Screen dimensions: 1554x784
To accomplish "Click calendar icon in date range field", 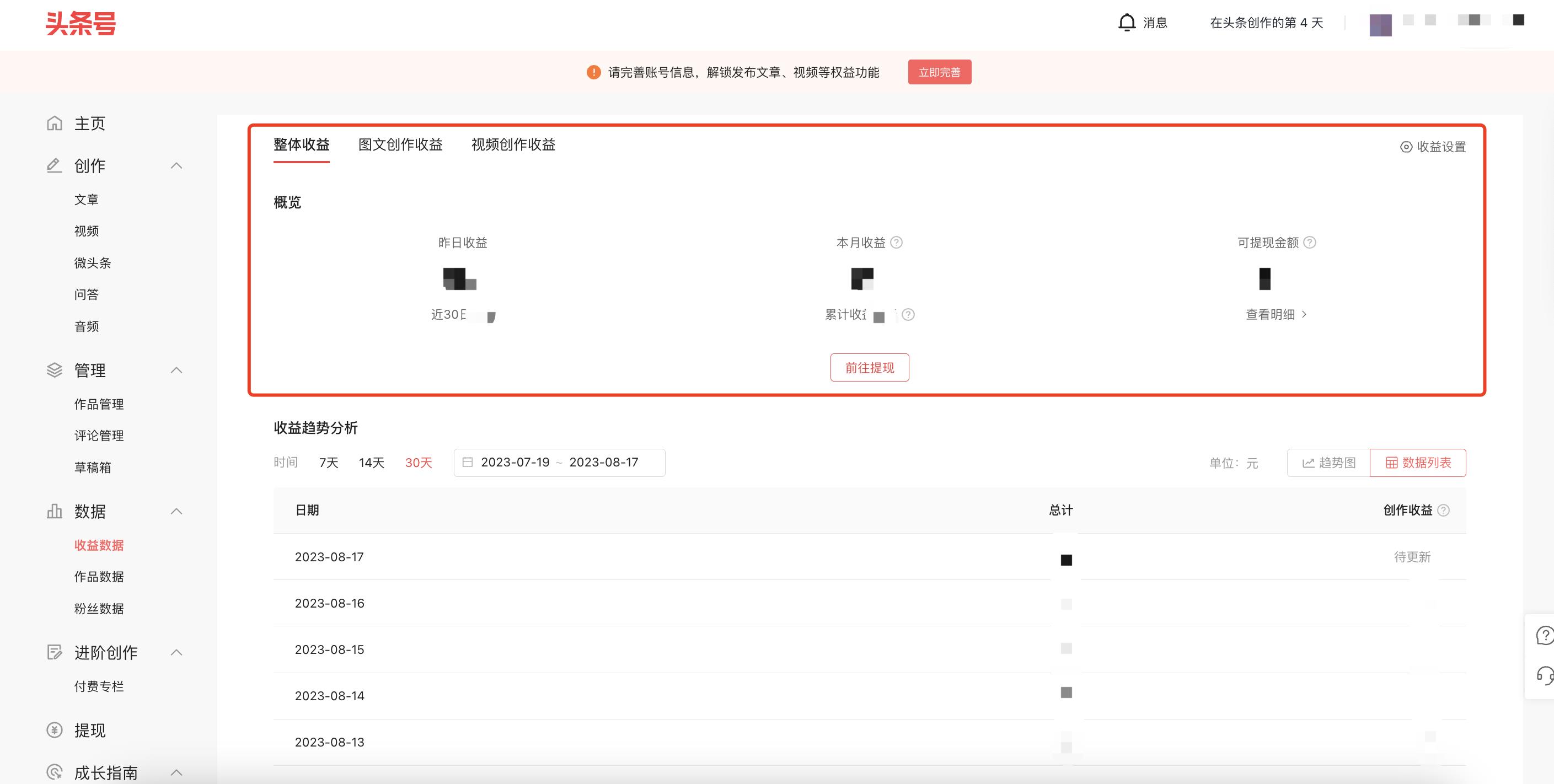I will click(468, 463).
